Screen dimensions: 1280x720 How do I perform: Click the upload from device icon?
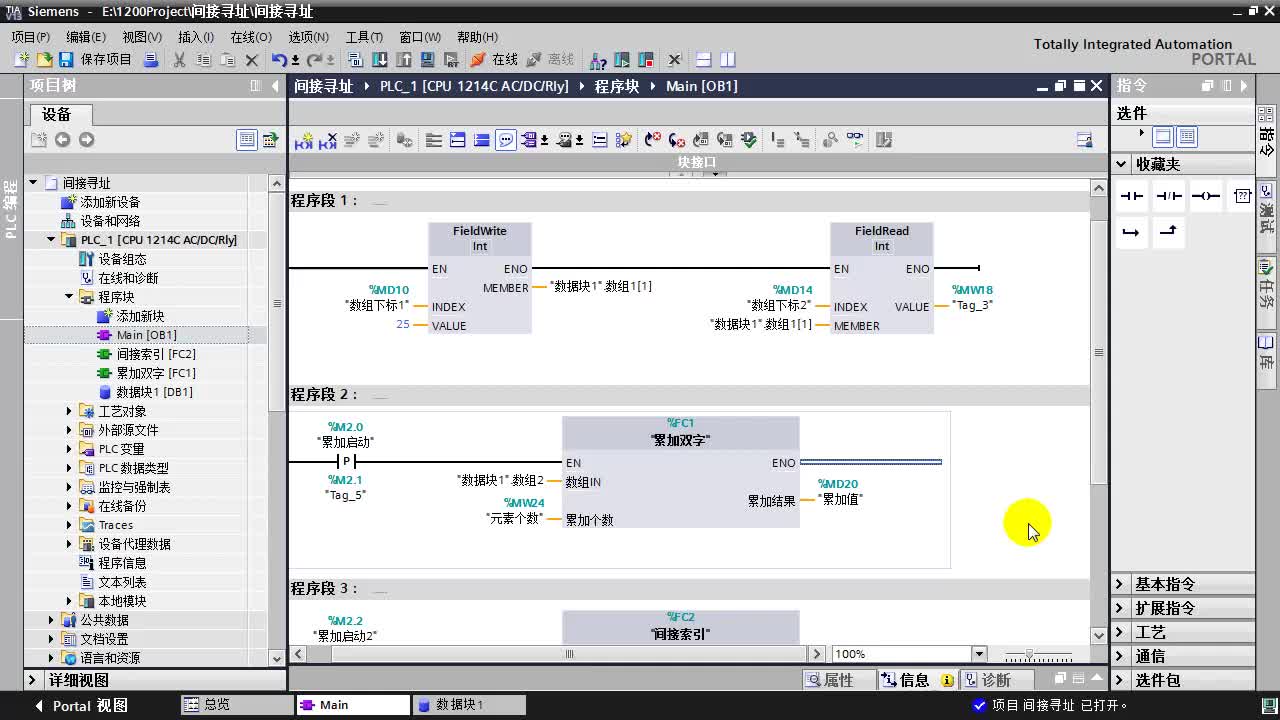(404, 60)
